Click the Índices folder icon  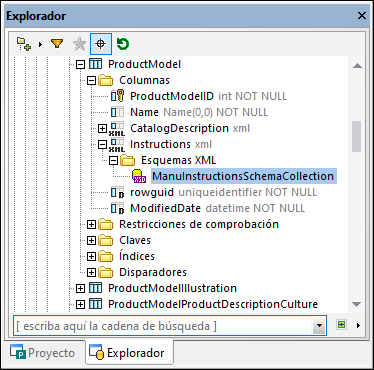click(x=106, y=256)
